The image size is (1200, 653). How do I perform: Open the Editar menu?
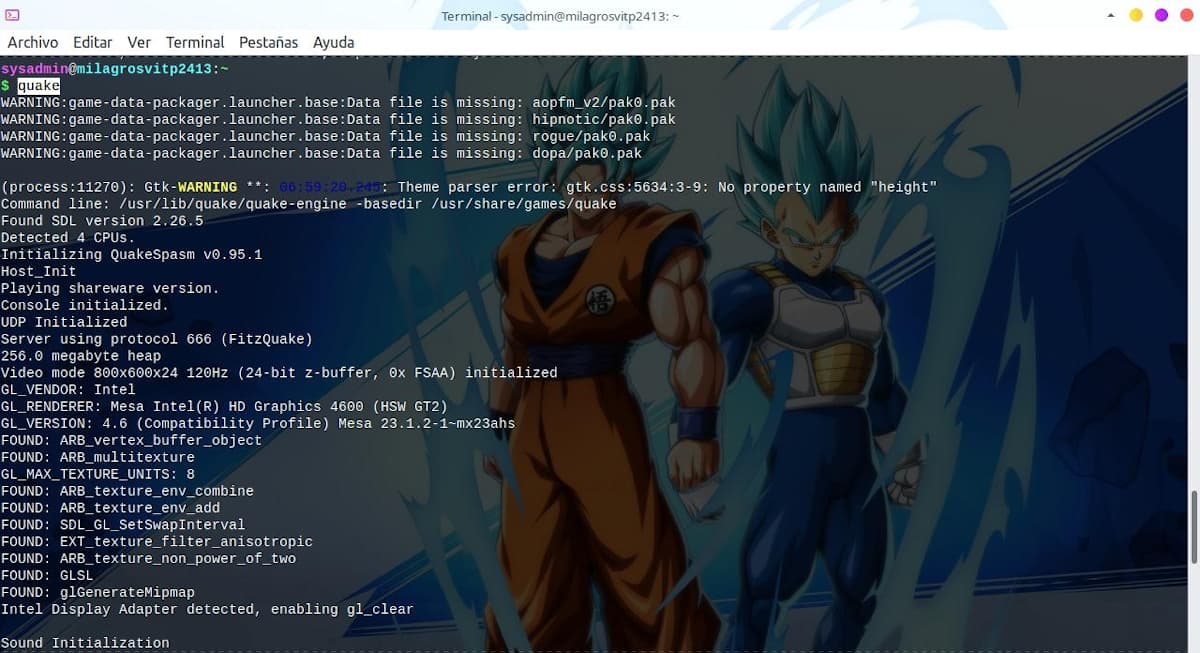[x=93, y=43]
